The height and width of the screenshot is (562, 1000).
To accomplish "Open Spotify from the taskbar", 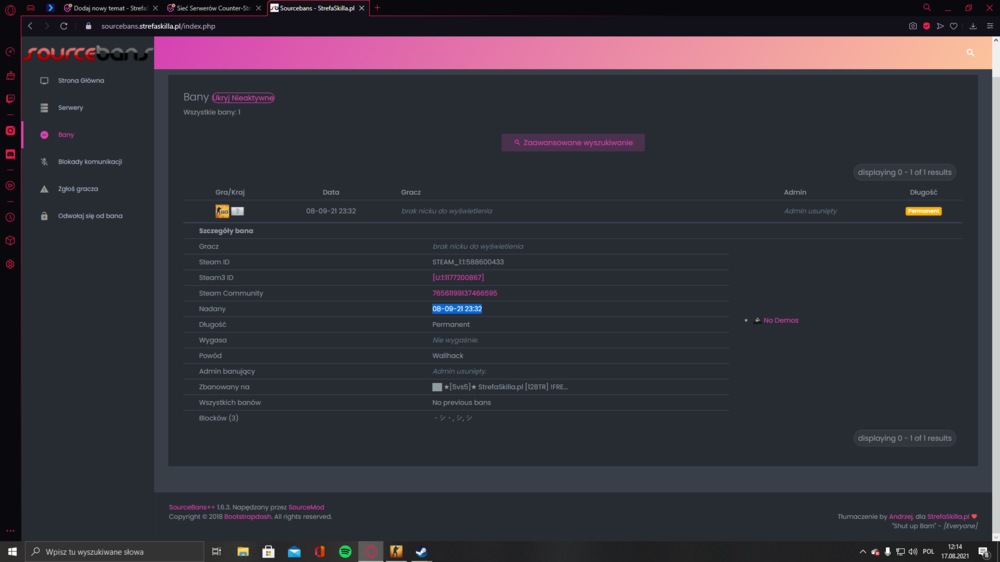I will pos(345,552).
